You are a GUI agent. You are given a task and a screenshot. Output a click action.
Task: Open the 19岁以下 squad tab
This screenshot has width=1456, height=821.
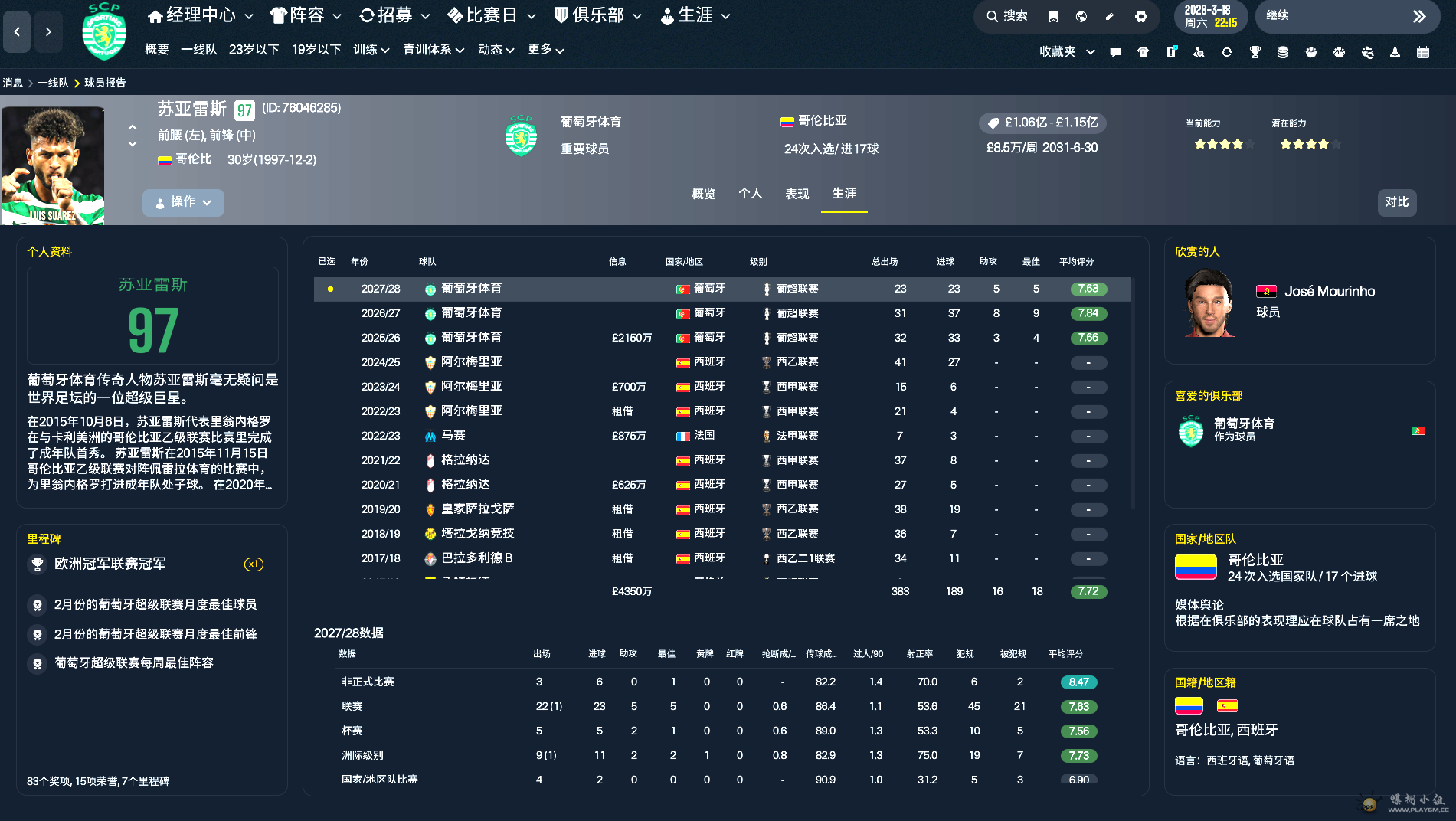pos(316,50)
